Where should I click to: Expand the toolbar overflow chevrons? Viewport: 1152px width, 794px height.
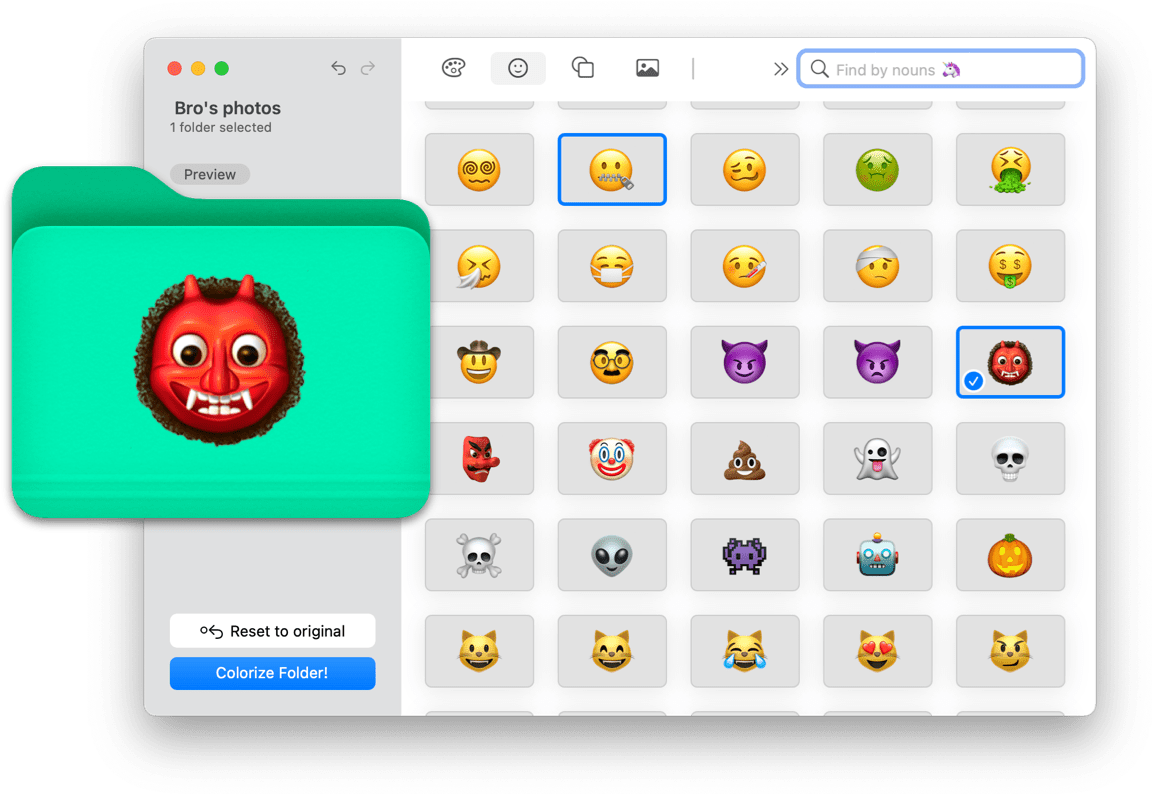[x=780, y=69]
